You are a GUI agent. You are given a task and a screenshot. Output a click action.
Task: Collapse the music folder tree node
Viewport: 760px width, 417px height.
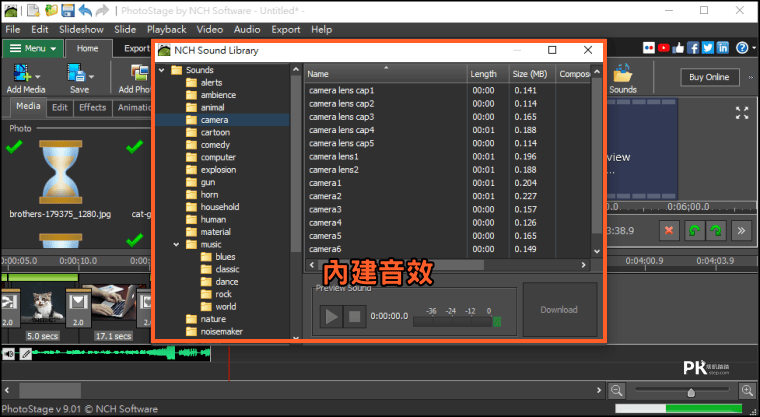176,244
